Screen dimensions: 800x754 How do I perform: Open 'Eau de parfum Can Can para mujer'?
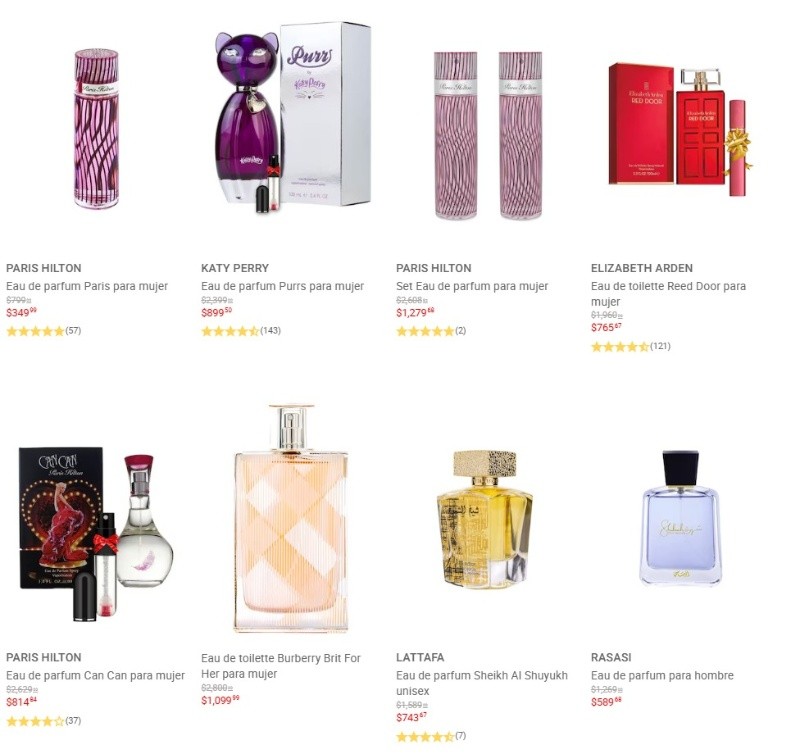pos(95,675)
